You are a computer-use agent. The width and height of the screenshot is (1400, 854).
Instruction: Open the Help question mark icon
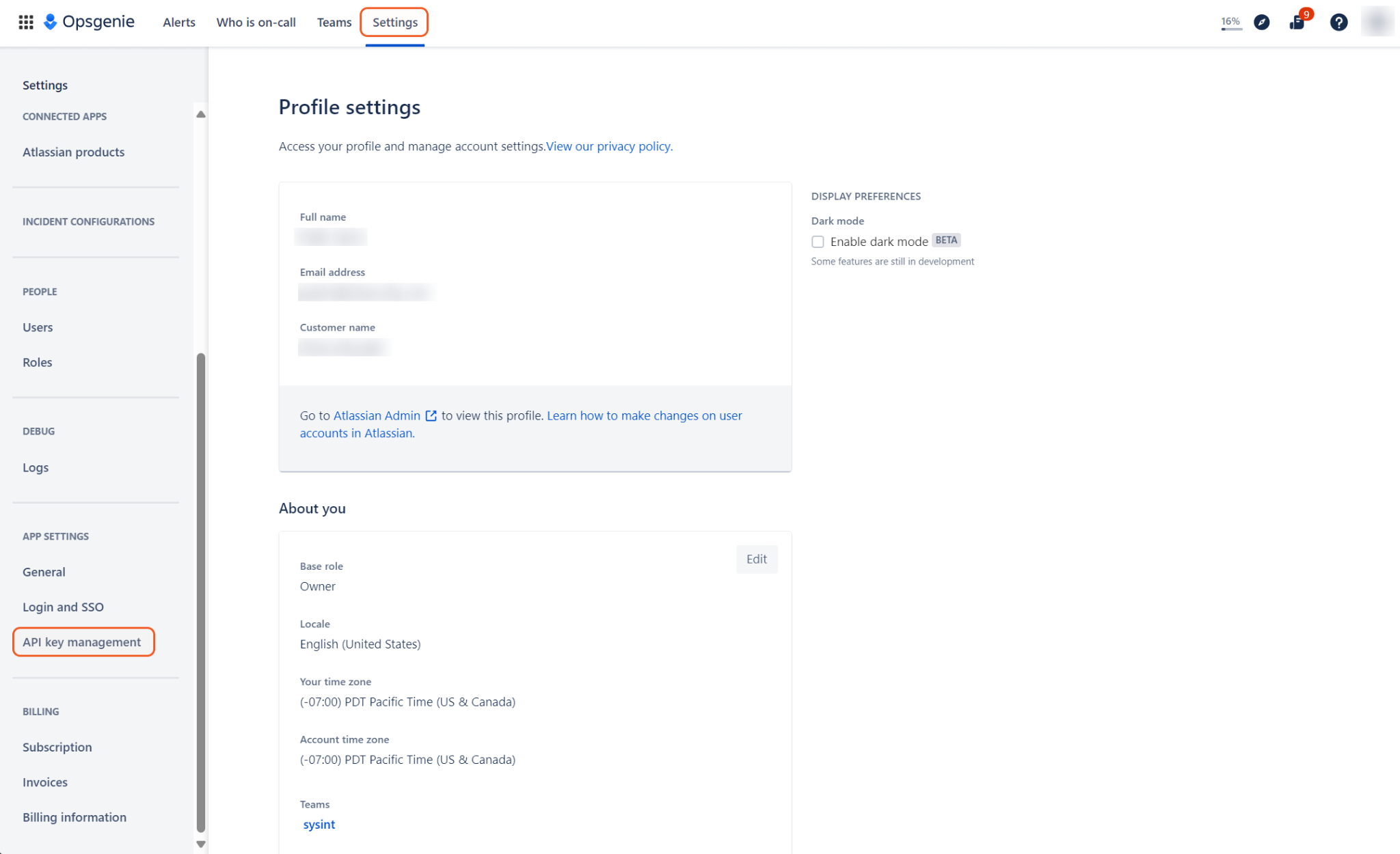(1338, 22)
